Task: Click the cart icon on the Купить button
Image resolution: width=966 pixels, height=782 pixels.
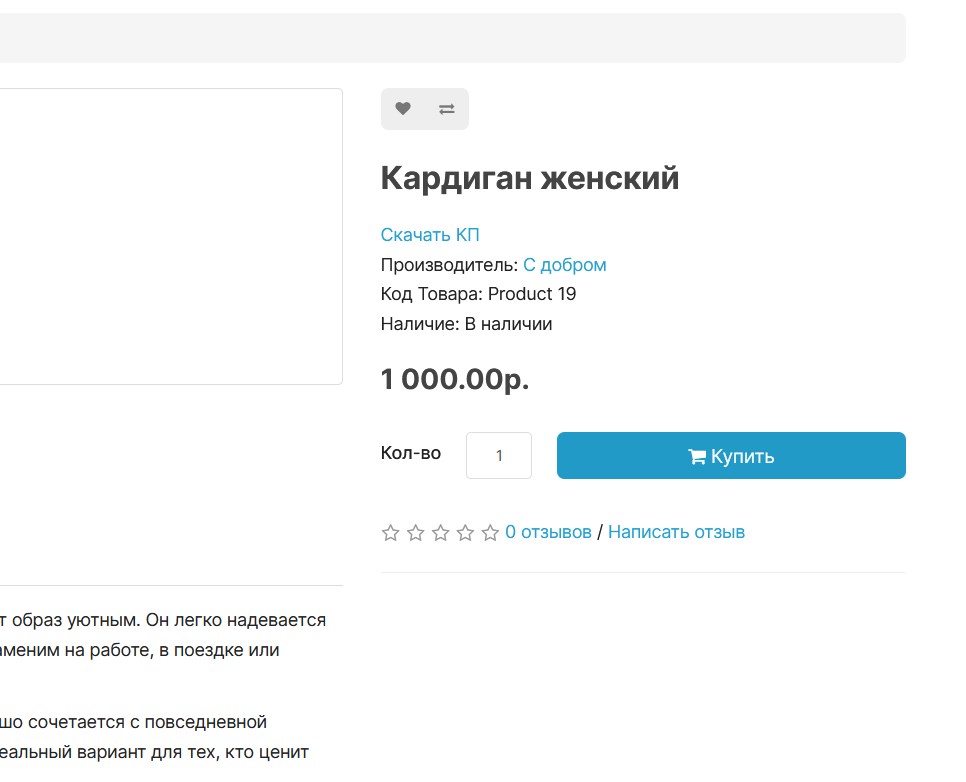Action: click(697, 457)
